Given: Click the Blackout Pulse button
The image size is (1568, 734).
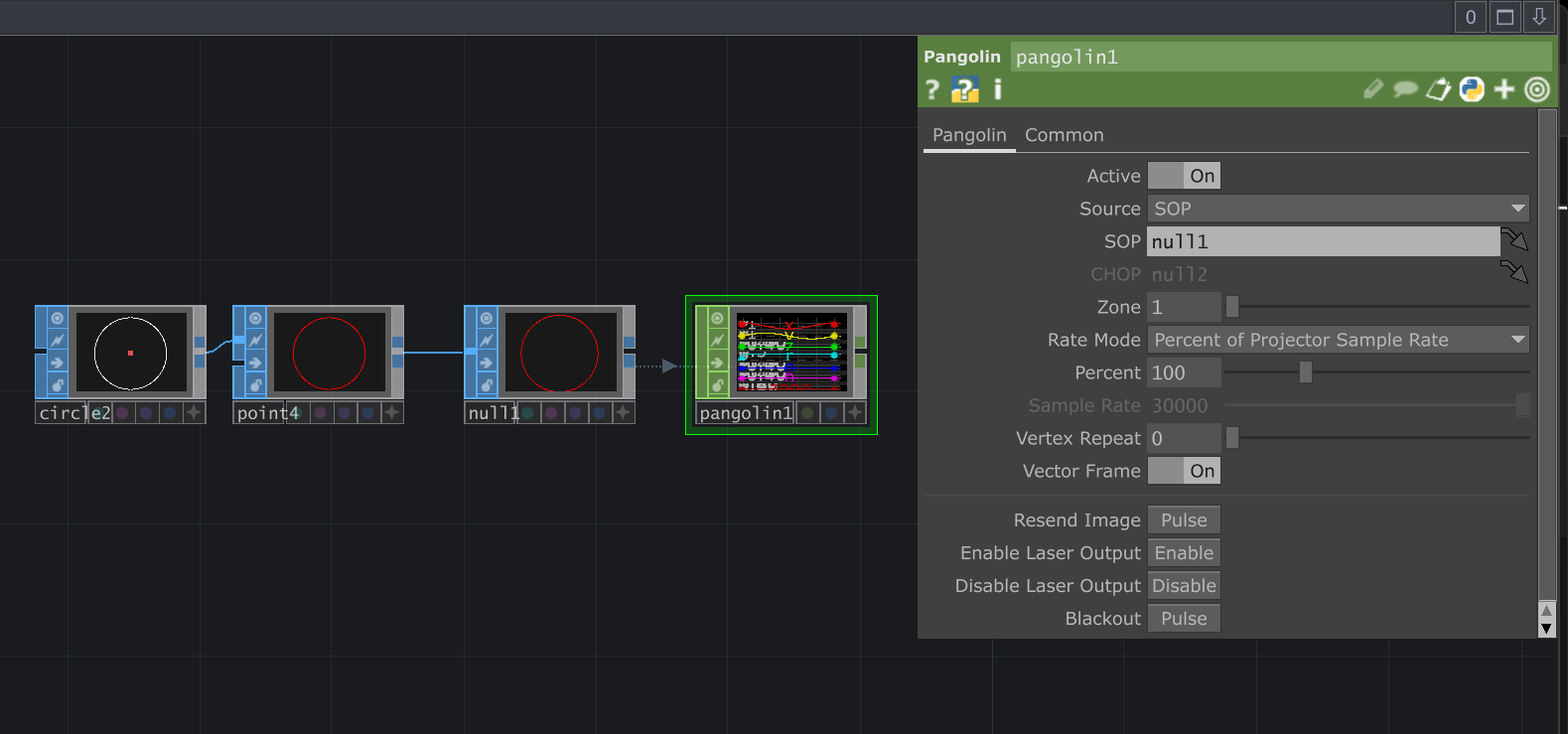Looking at the screenshot, I should pos(1184,619).
